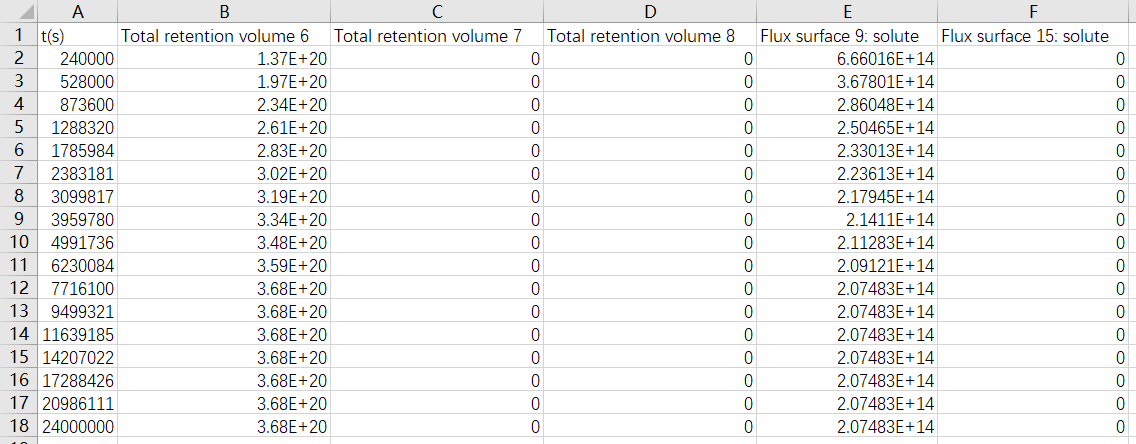Image resolution: width=1136 pixels, height=444 pixels.
Task: Select column F header
Action: point(1036,12)
